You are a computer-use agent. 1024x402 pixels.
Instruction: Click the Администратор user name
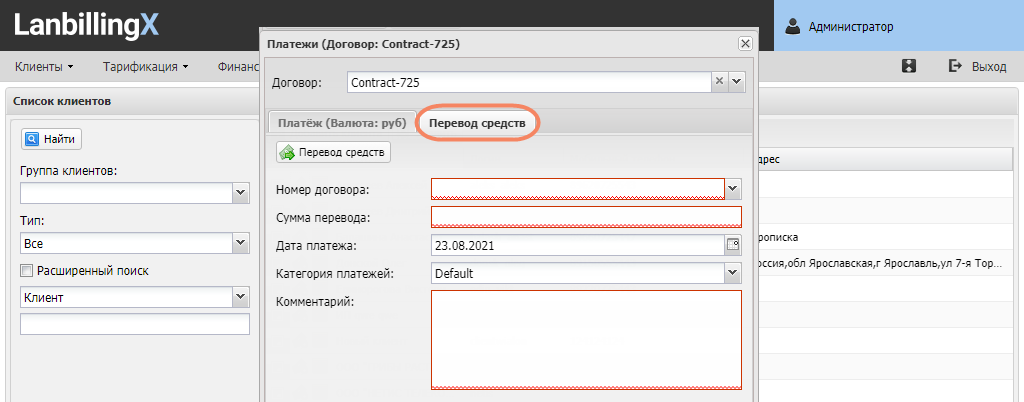[851, 27]
